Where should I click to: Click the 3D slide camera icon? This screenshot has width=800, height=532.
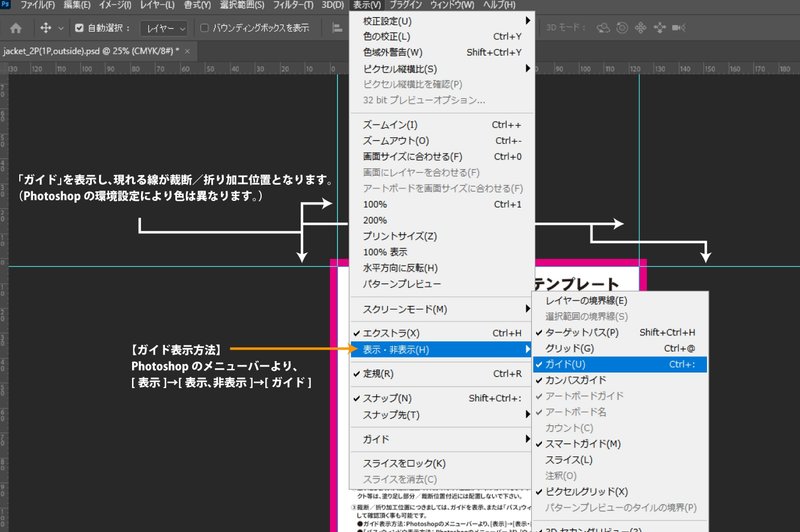659,28
